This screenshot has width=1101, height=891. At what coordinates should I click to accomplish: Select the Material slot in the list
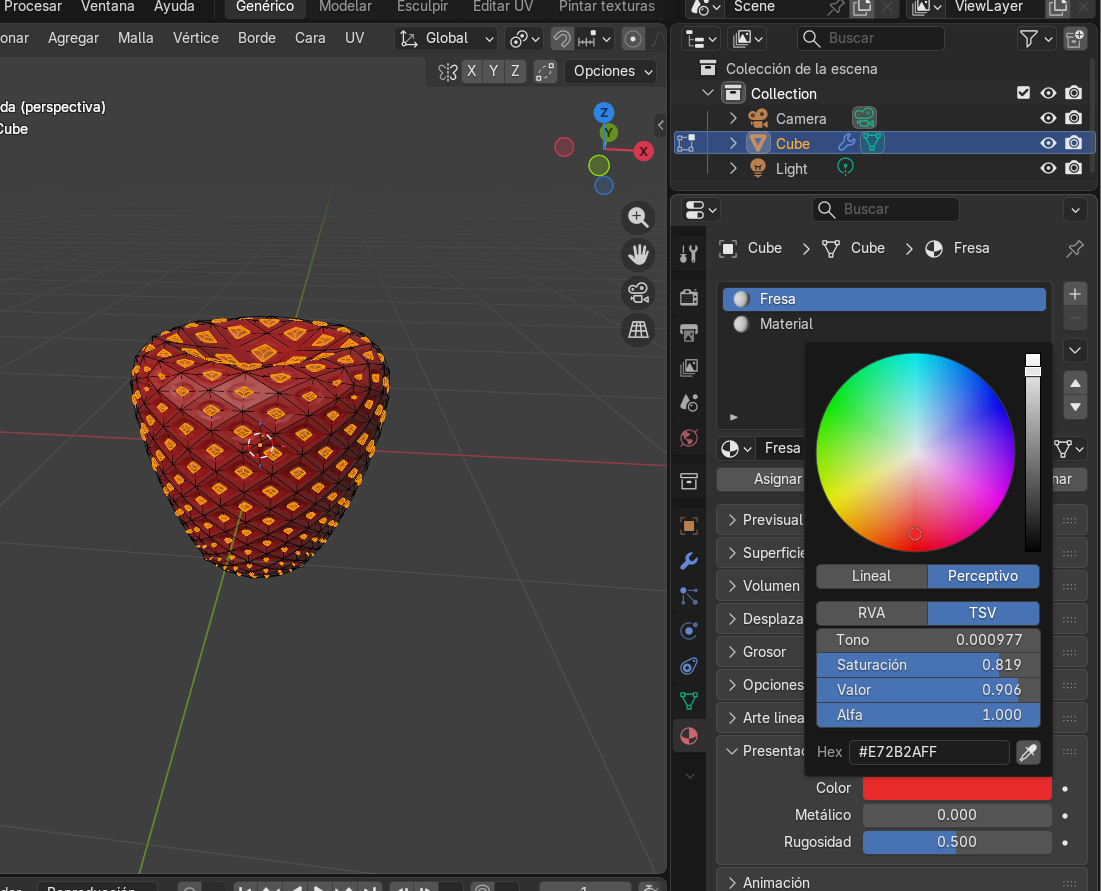click(x=786, y=324)
